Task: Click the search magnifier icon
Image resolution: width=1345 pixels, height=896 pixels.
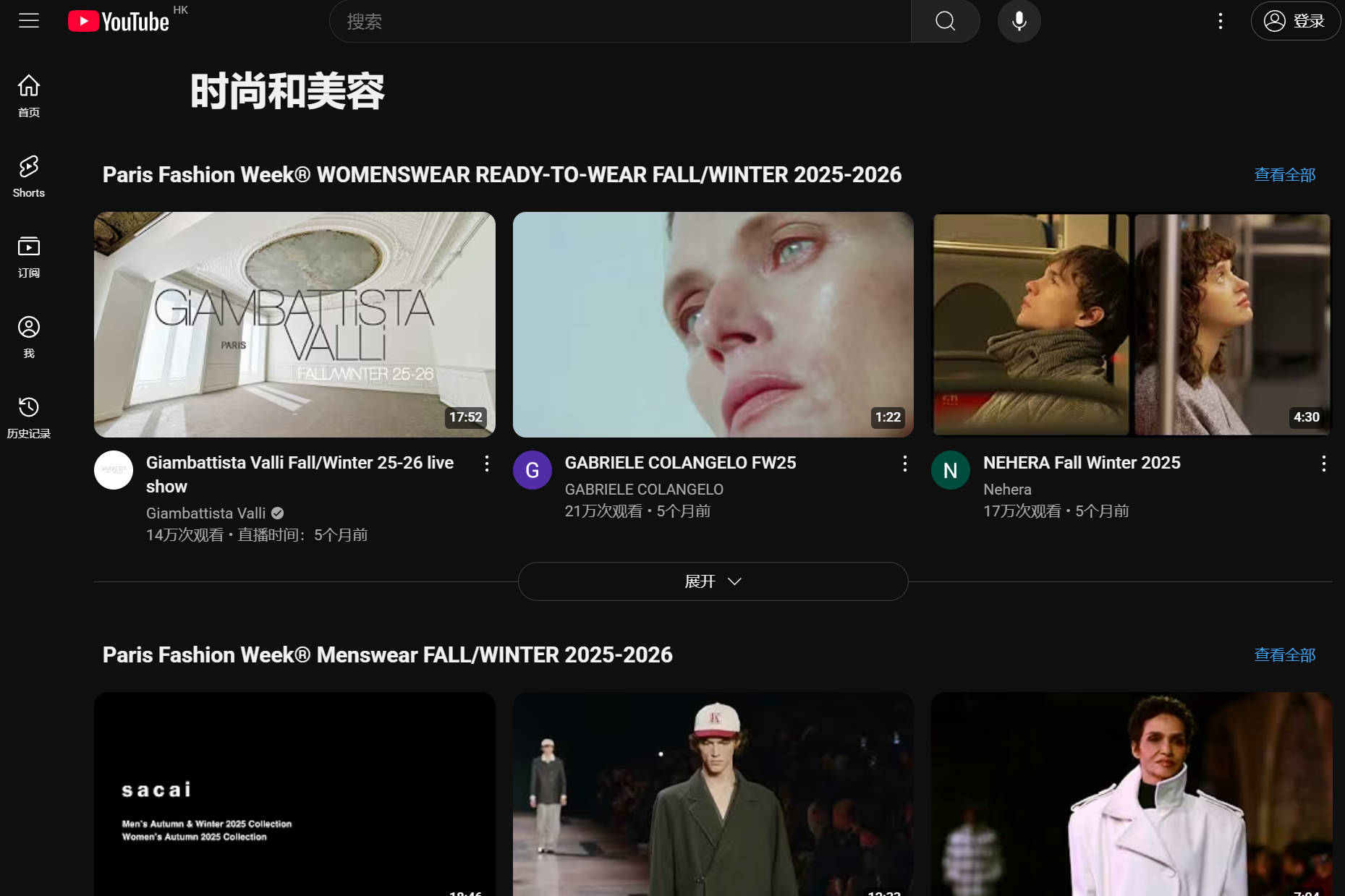Action: [945, 21]
